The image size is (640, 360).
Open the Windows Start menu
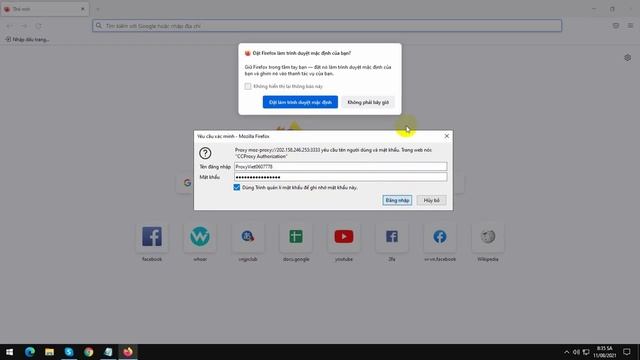click(9, 352)
